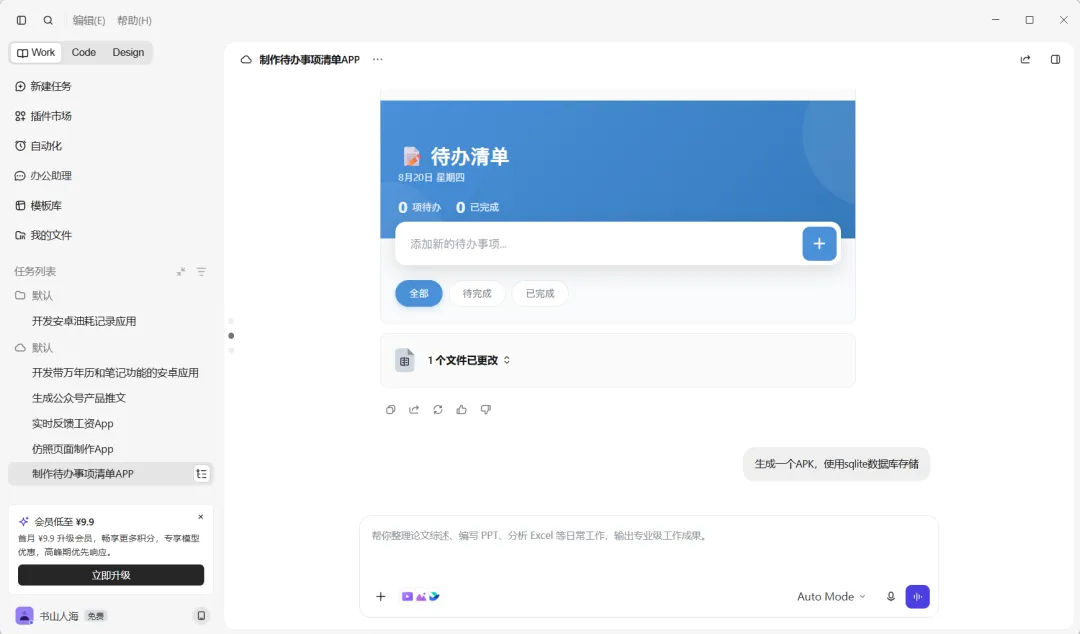Open task 仿照页面制作App

coord(72,449)
